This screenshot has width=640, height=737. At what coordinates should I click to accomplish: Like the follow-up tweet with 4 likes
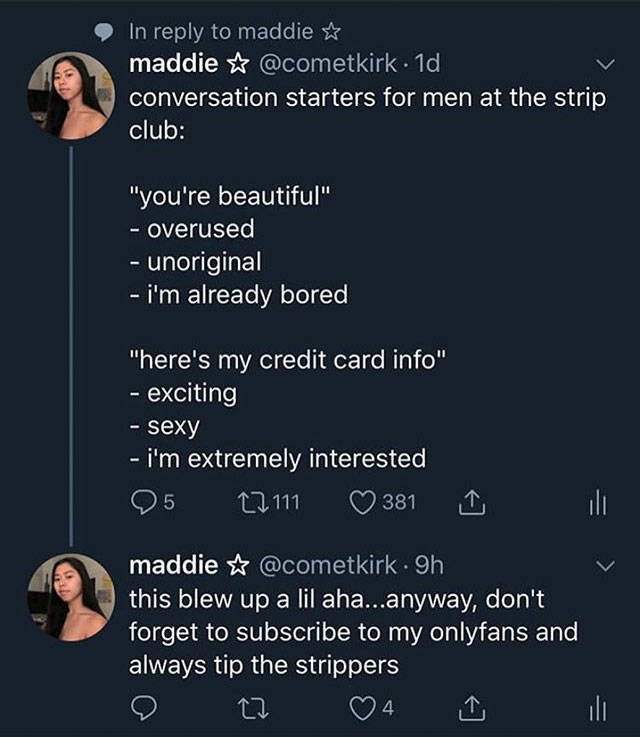click(x=362, y=708)
